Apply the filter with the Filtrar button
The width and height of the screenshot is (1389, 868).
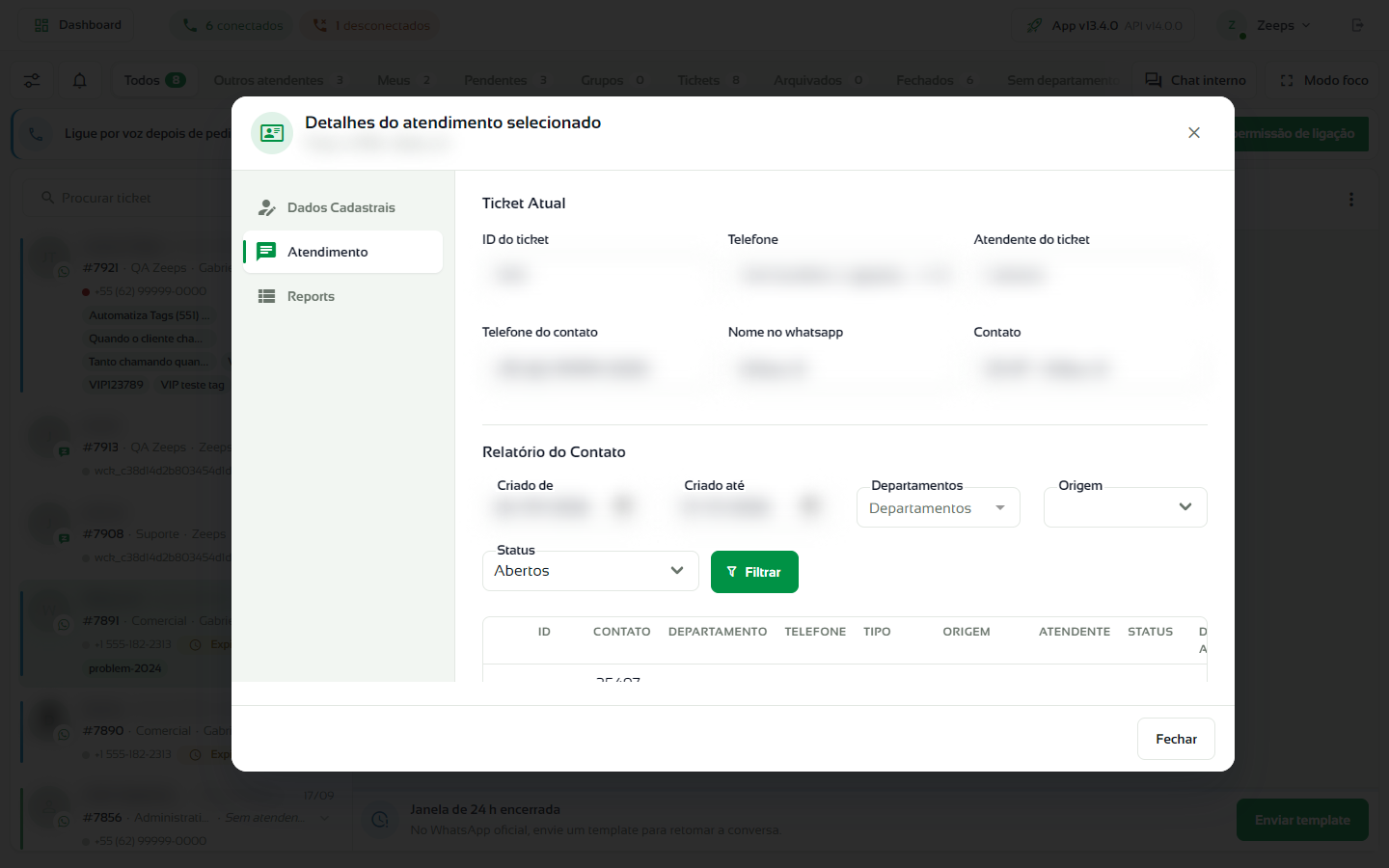[754, 572]
